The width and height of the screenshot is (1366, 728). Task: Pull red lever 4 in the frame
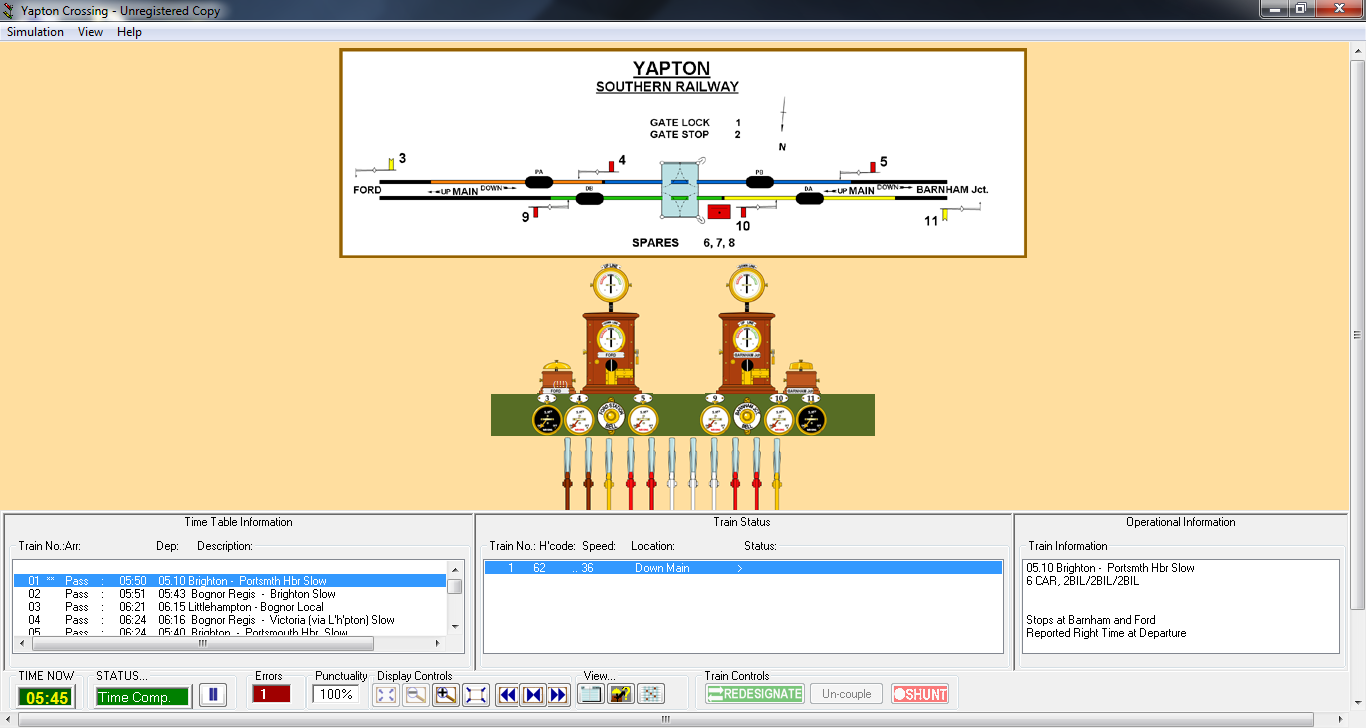pos(630,472)
